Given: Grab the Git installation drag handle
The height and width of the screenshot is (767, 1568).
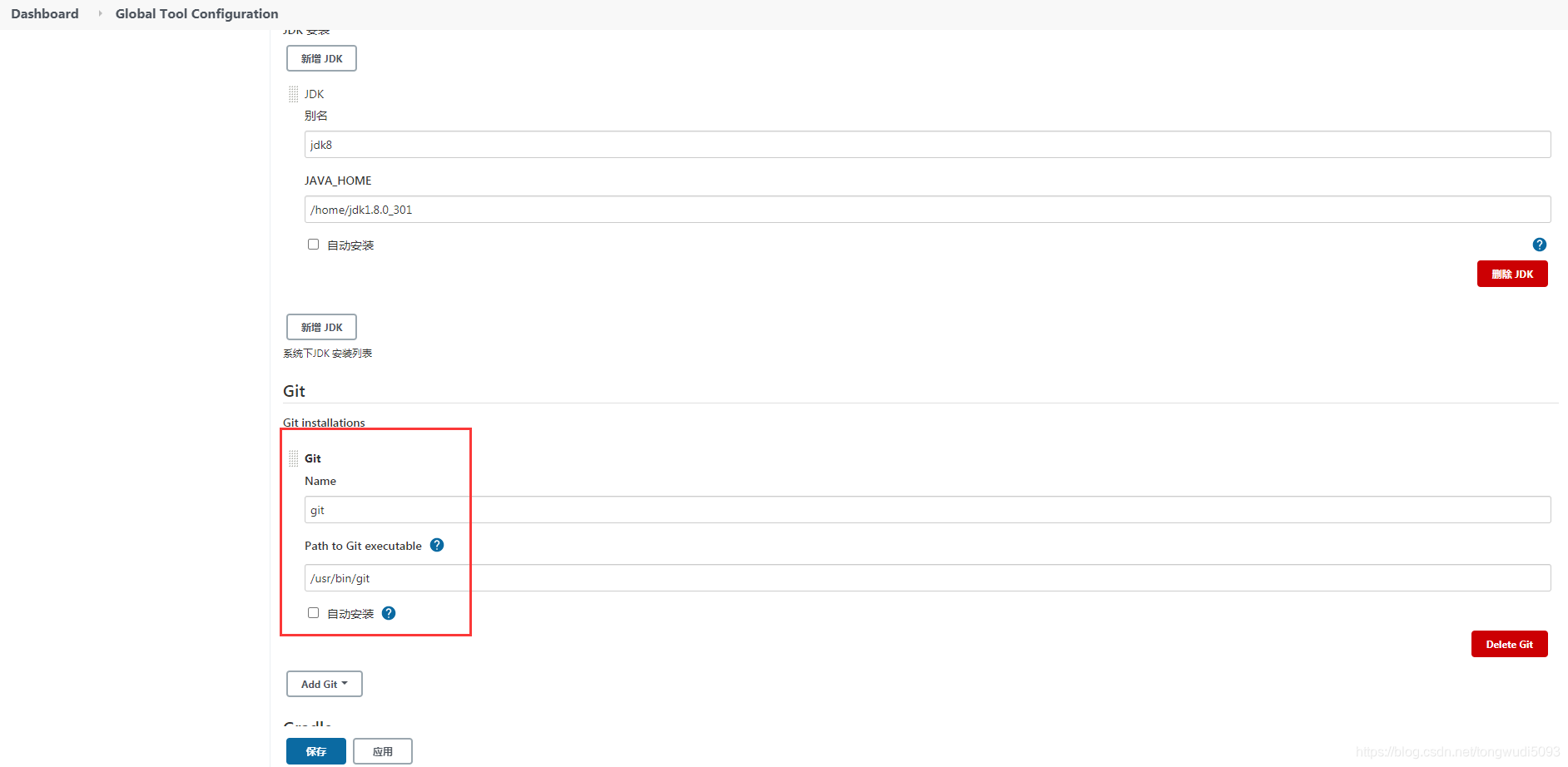Looking at the screenshot, I should (293, 458).
